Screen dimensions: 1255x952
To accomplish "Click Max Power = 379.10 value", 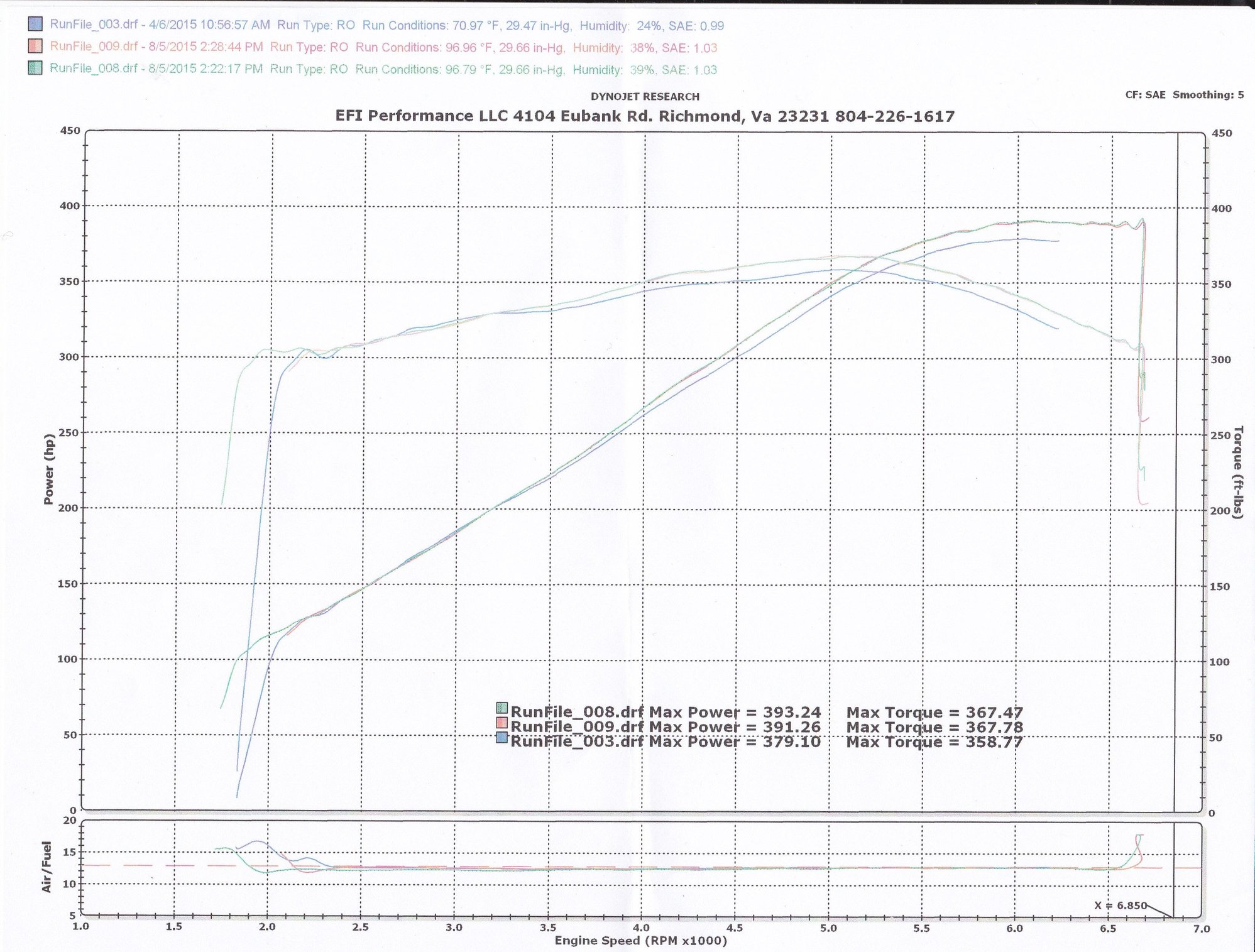I will [735, 742].
